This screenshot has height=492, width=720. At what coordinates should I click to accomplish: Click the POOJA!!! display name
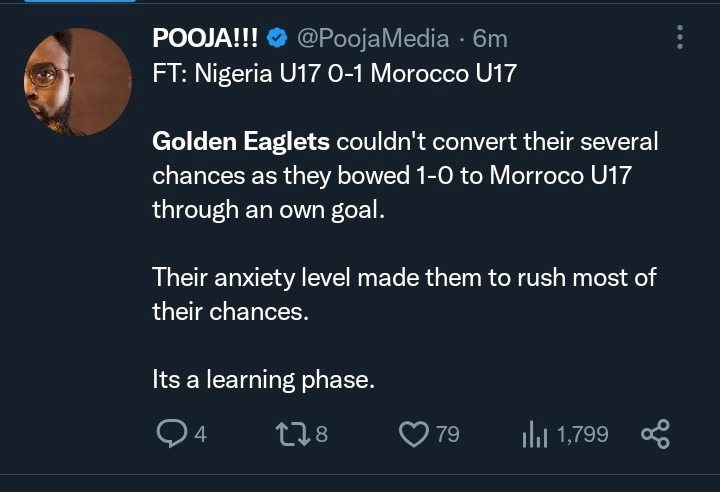pos(205,39)
